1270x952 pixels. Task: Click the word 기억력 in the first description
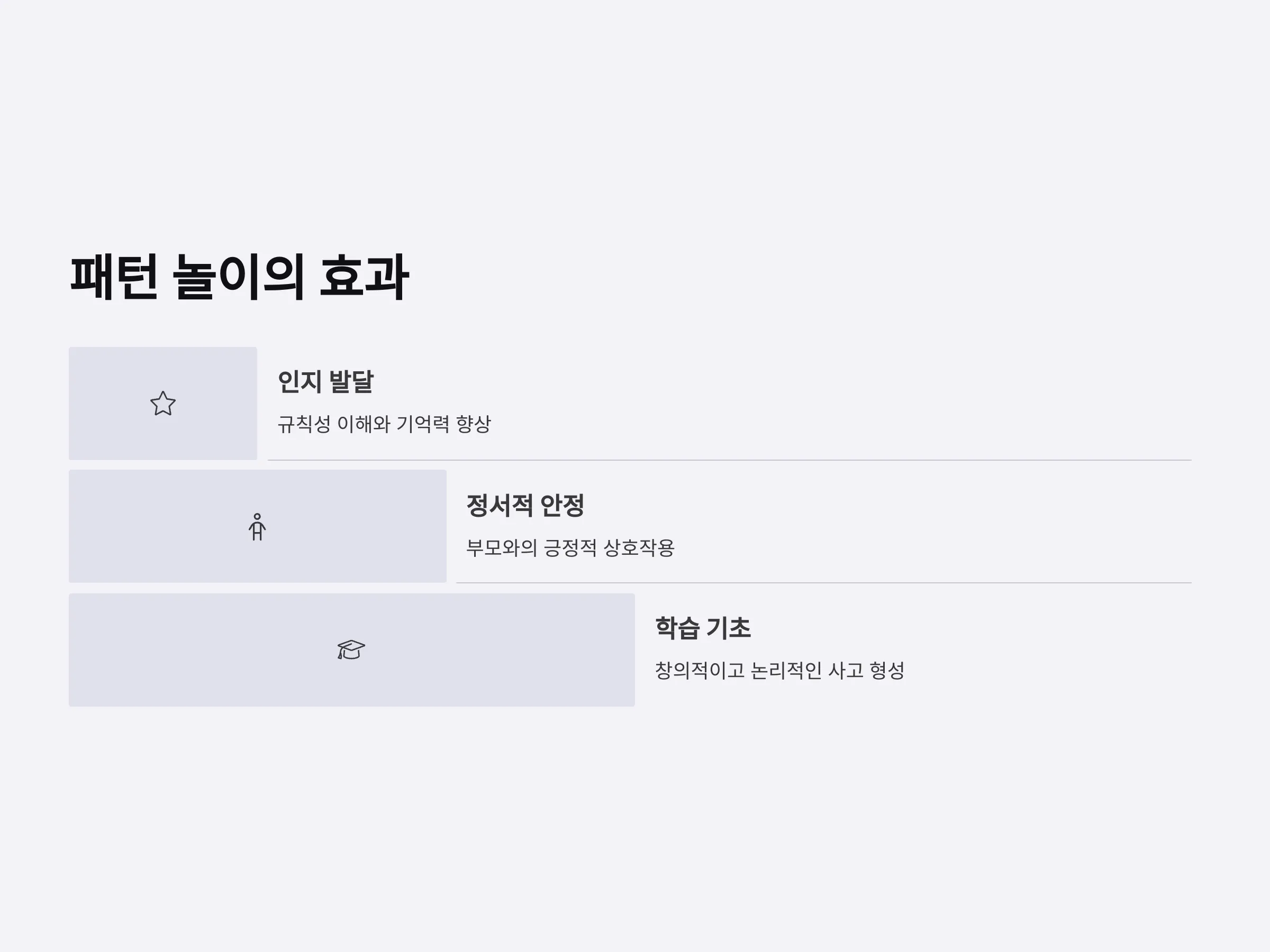423,425
